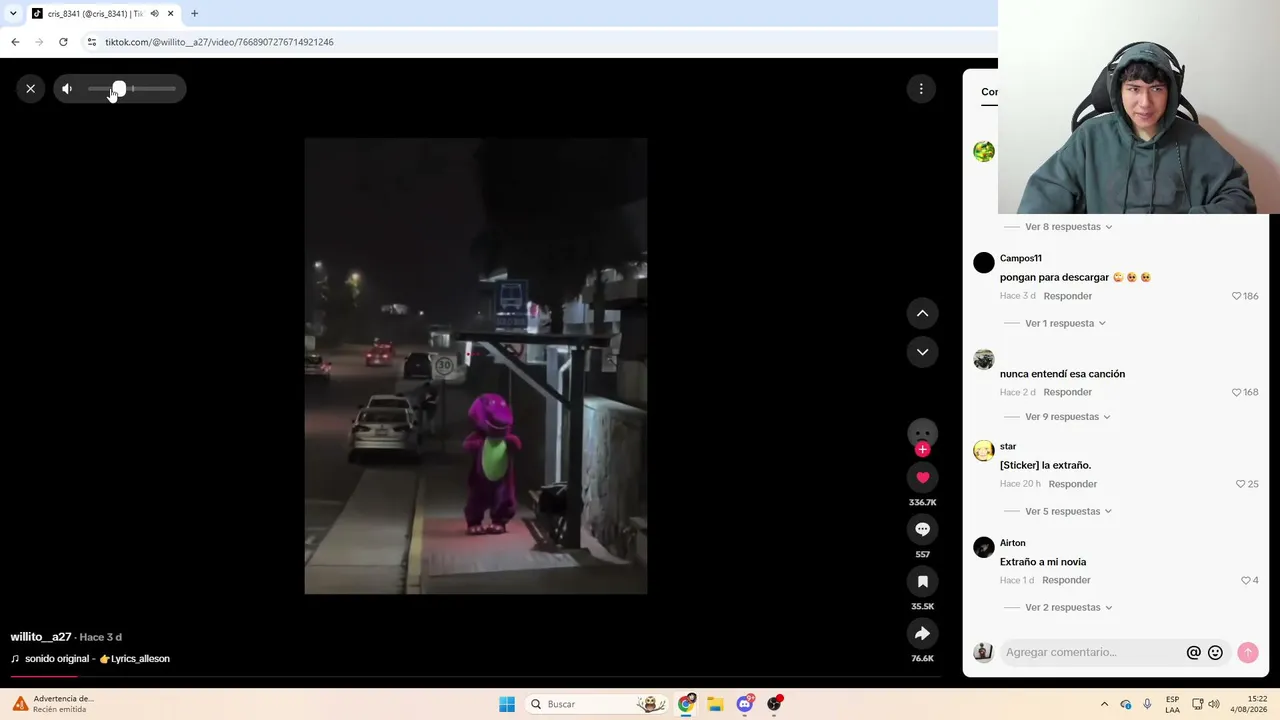Open OBS Studio from the taskbar
Image resolution: width=1280 pixels, height=720 pixels.
point(774,704)
